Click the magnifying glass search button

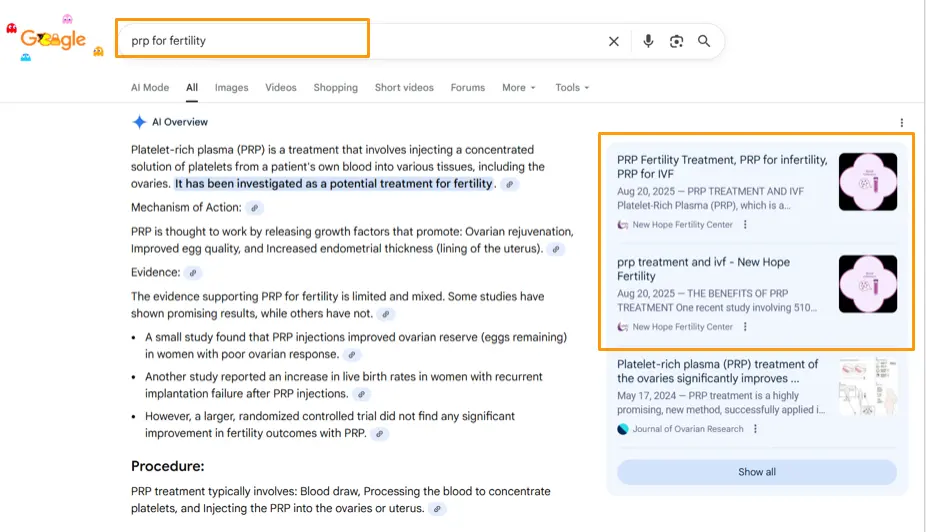pyautogui.click(x=704, y=41)
